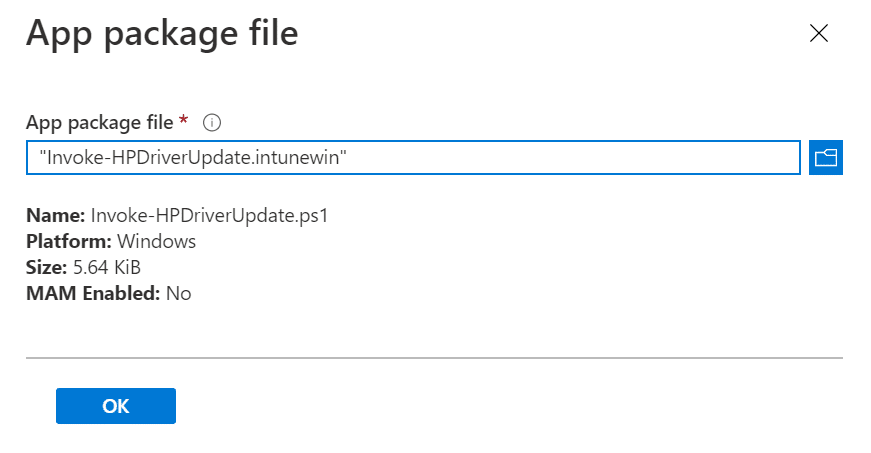The width and height of the screenshot is (871, 453).
Task: Select the Invoke-HPDriverUpdate.intunewin filename text
Action: tap(193, 158)
